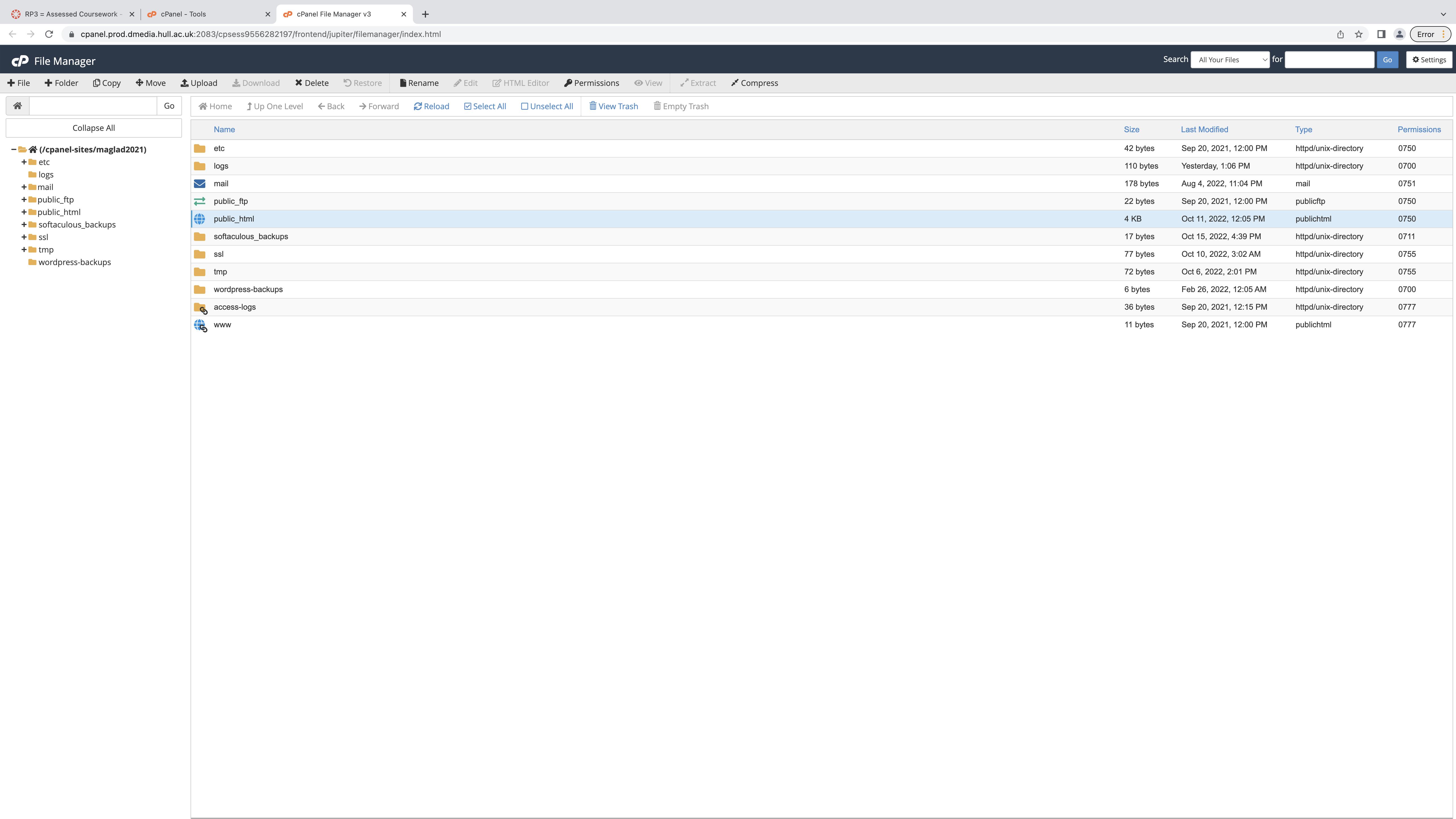Click the etc folder icon in file list
Image resolution: width=1456 pixels, height=819 pixels.
point(200,148)
